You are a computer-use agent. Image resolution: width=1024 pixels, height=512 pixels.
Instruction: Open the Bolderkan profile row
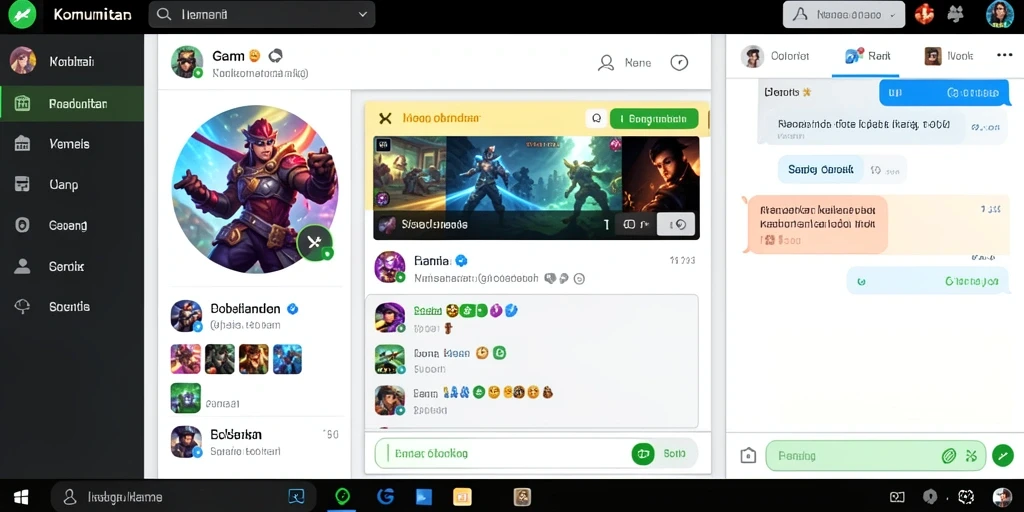tap(256, 441)
